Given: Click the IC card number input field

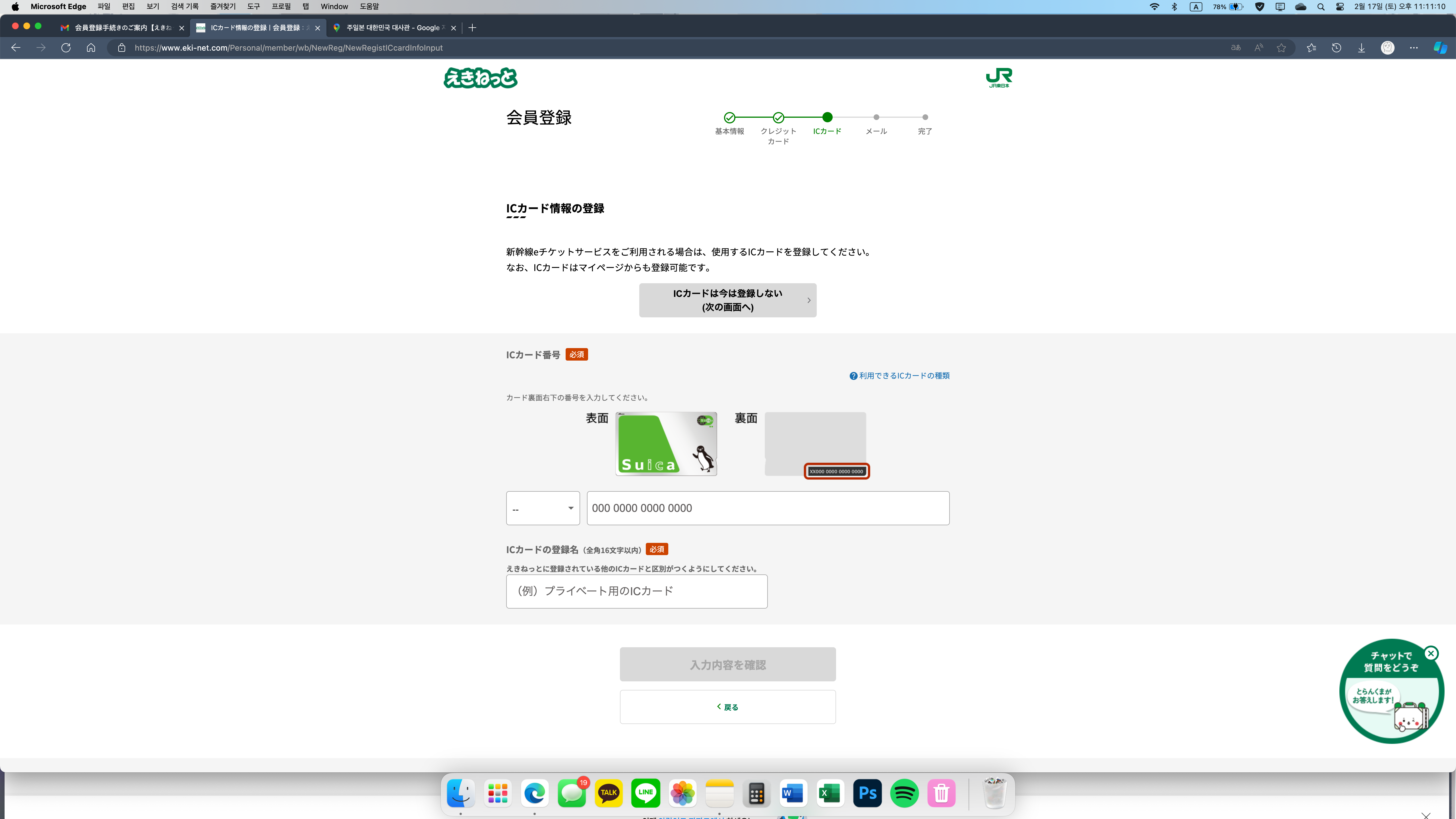Looking at the screenshot, I should [x=768, y=508].
